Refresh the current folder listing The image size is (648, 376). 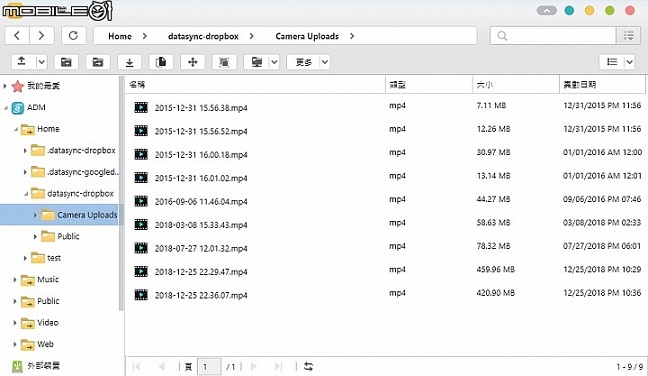[x=74, y=36]
